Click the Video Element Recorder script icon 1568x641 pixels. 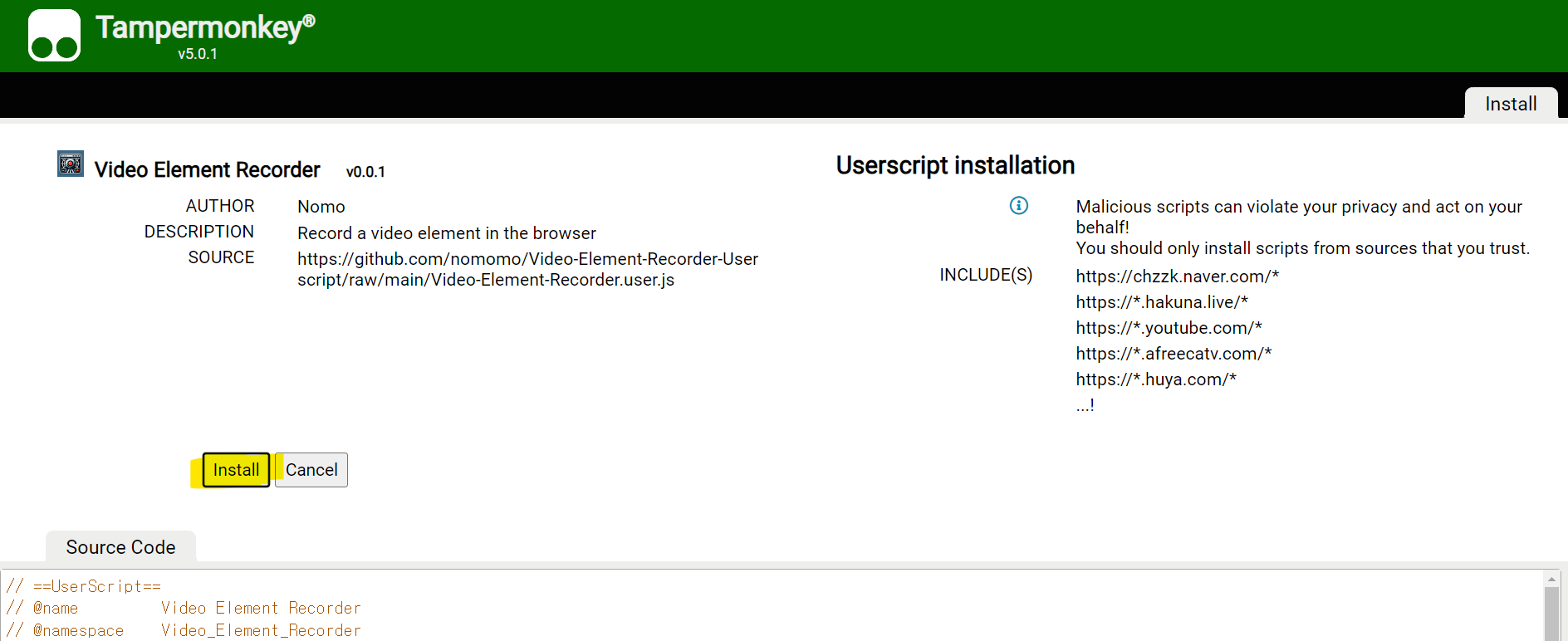71,164
